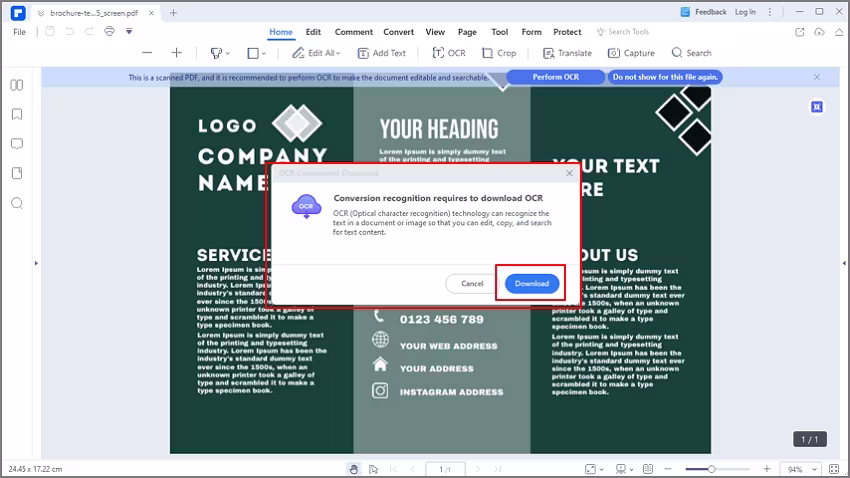
Task: Open the Comment tab
Action: [x=353, y=32]
